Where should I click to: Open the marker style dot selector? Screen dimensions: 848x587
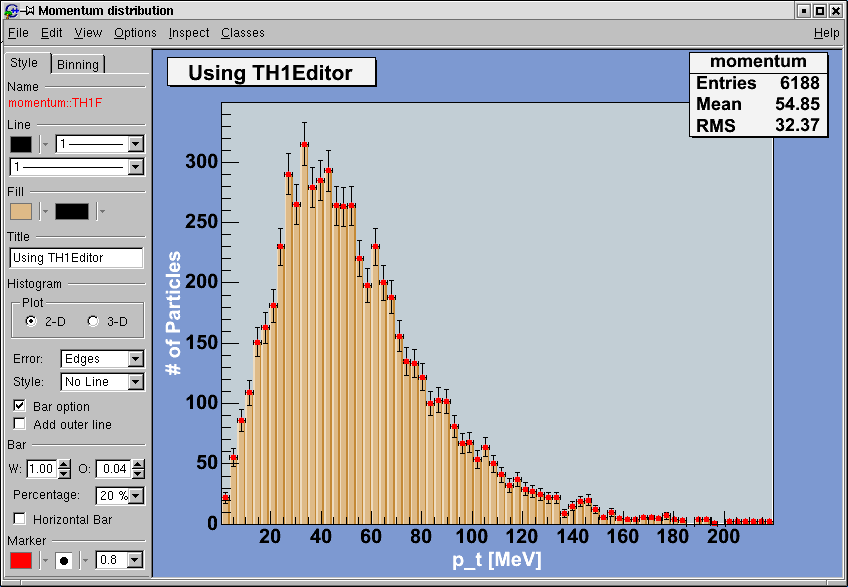coord(64,560)
